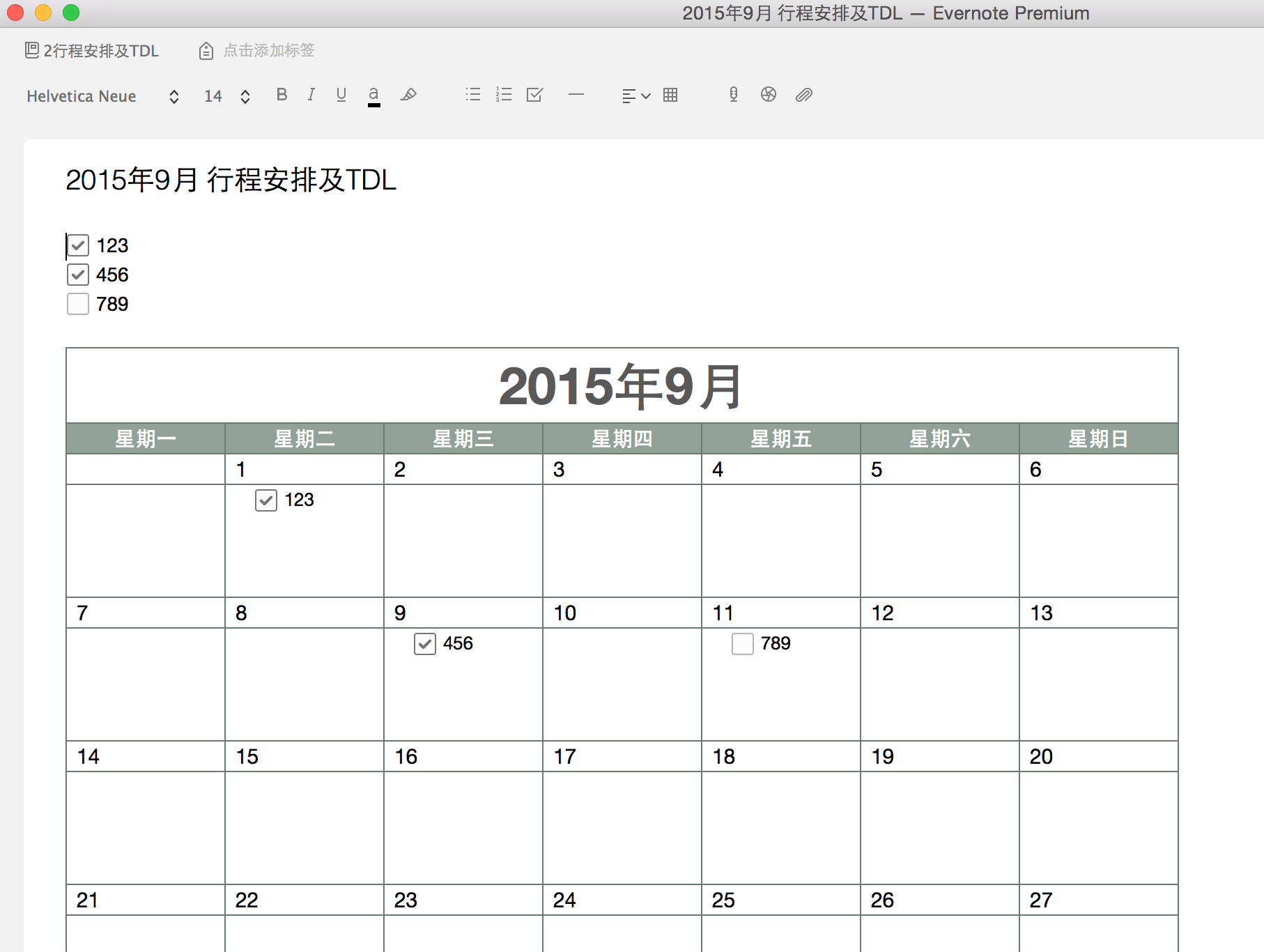1264x952 pixels.
Task: Click the date cell 4
Action: (781, 470)
